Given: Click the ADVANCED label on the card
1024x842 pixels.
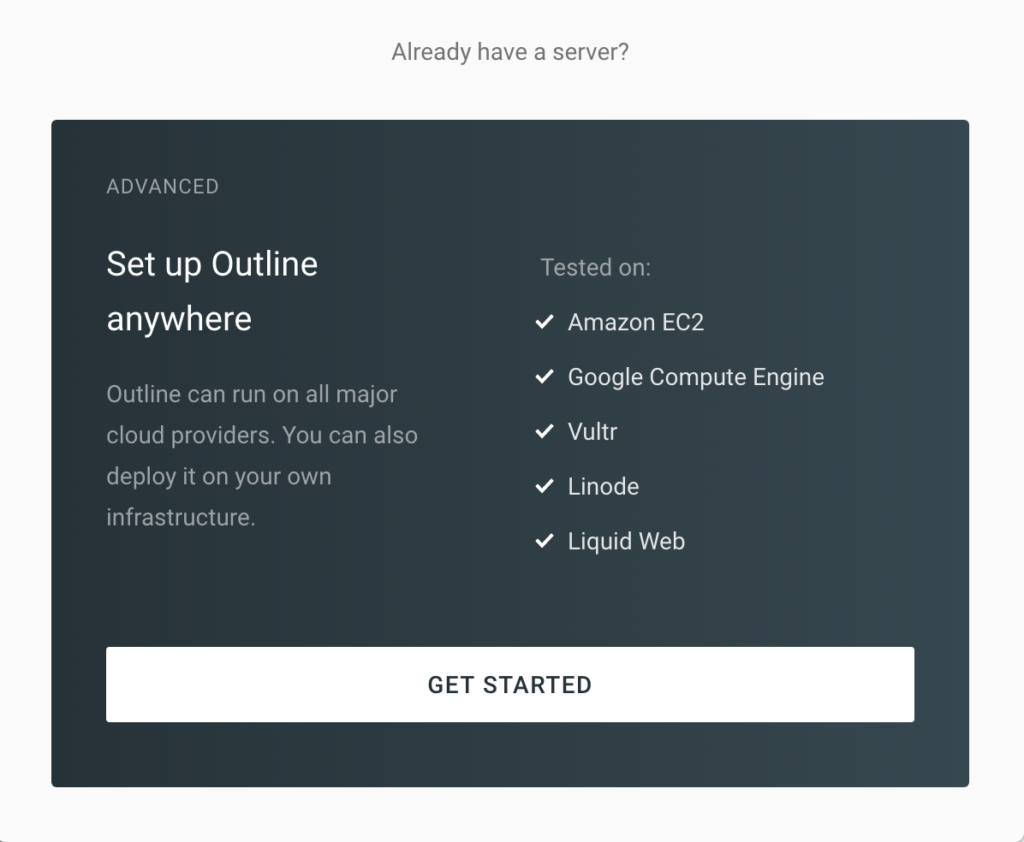Looking at the screenshot, I should [x=162, y=187].
